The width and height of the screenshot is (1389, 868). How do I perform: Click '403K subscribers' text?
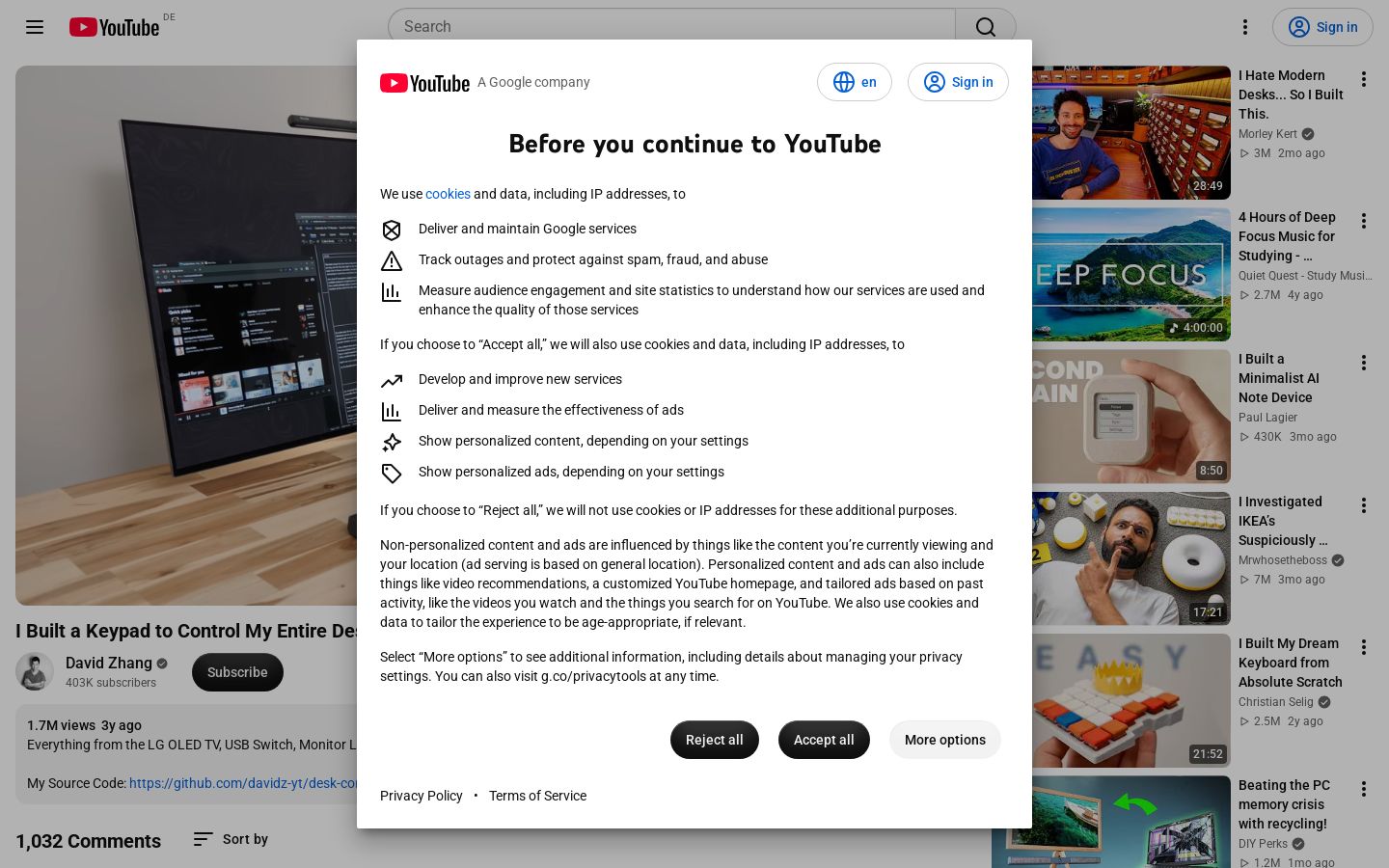point(111,683)
